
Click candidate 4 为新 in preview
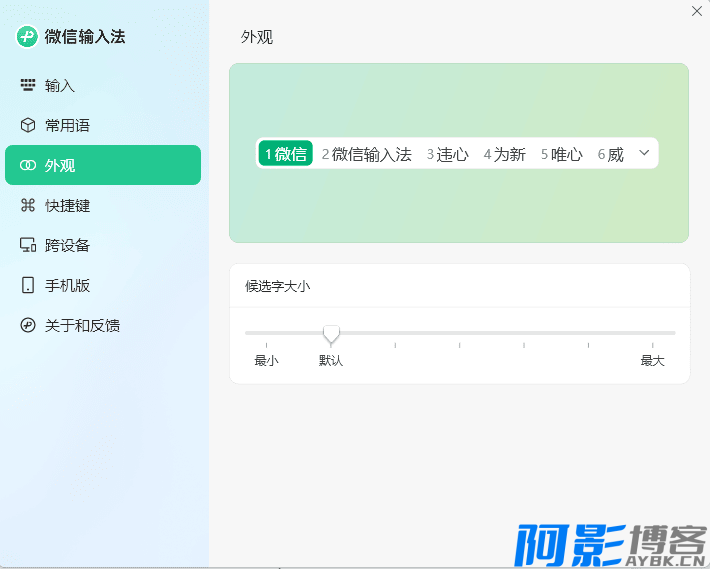tap(504, 154)
